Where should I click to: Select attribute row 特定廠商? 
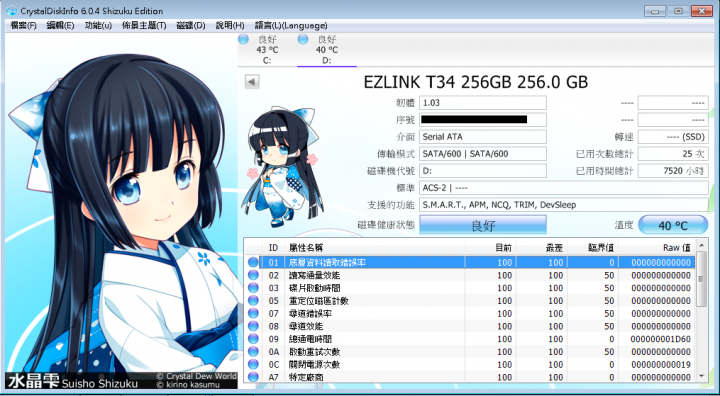pos(470,377)
